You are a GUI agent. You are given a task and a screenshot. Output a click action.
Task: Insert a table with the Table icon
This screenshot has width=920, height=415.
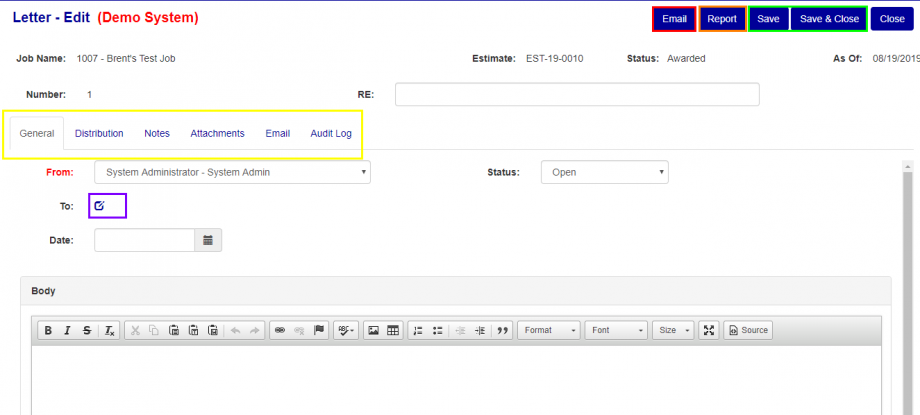point(393,330)
